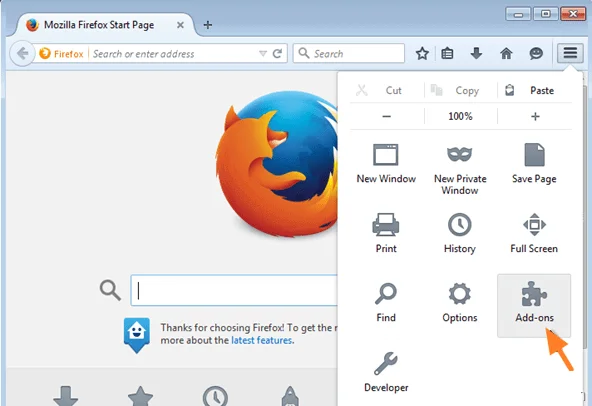
Task: Open Downloads shortcut at page bottom
Action: click(66, 397)
